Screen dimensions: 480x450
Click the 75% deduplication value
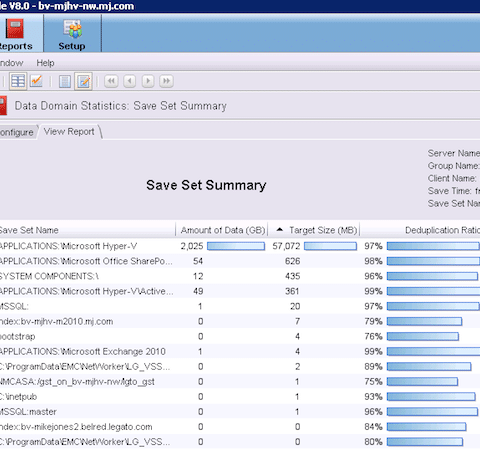pyautogui.click(x=373, y=382)
